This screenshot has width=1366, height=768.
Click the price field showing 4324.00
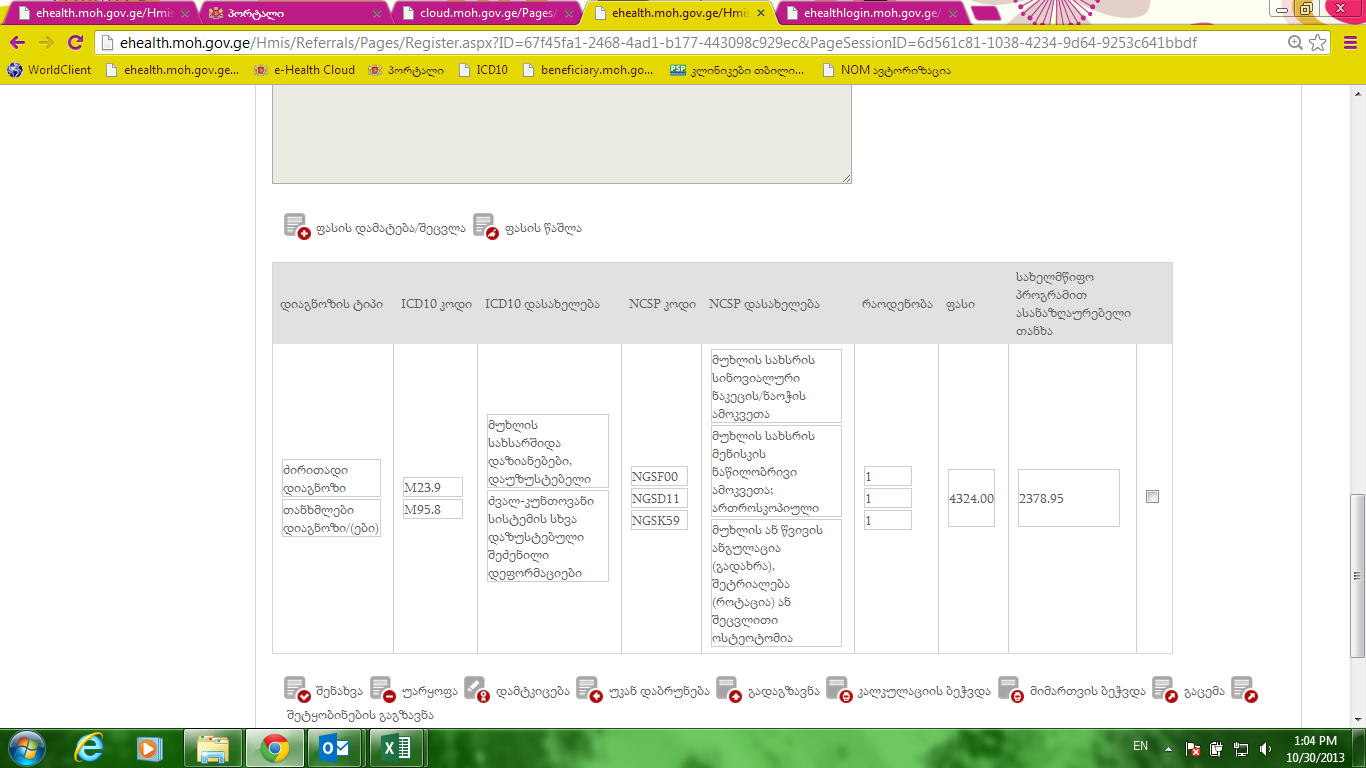click(970, 498)
